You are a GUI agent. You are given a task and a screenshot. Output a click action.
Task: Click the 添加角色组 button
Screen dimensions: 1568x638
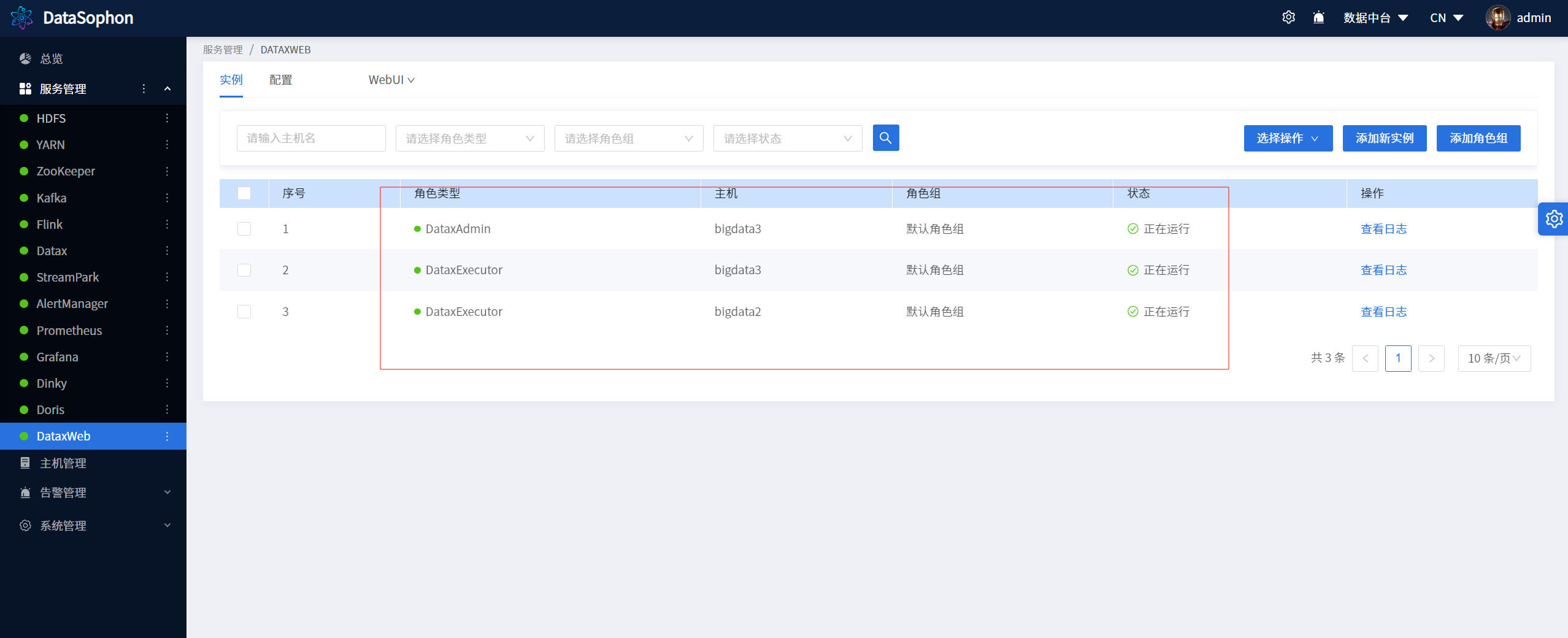1478,138
